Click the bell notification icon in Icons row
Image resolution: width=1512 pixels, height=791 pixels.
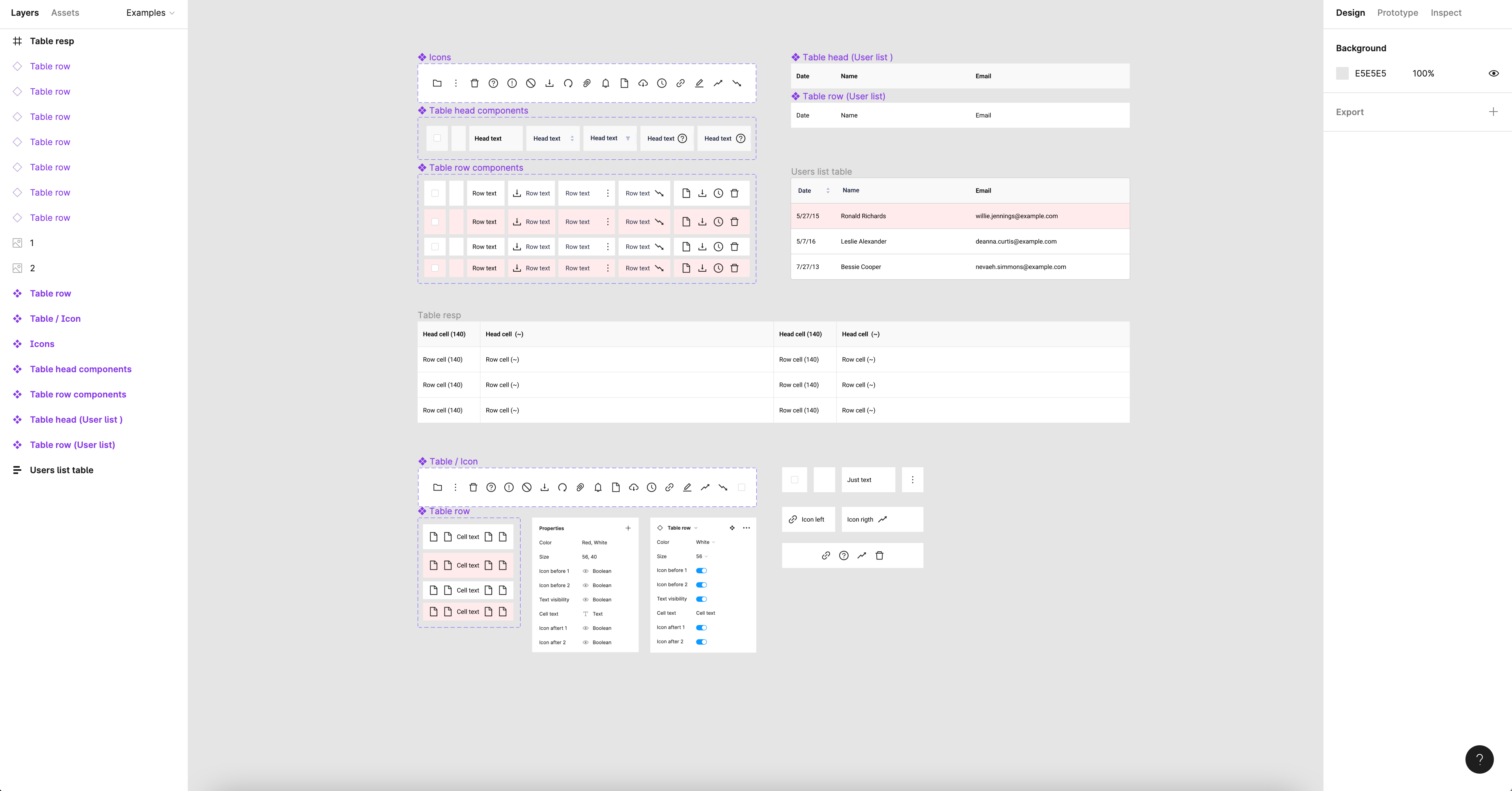click(x=605, y=83)
